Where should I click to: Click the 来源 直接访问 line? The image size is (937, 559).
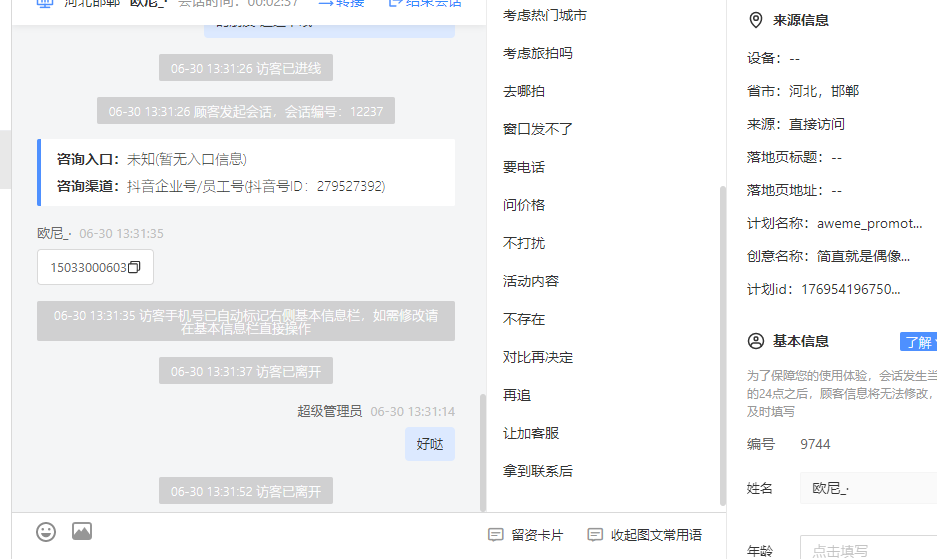point(795,124)
